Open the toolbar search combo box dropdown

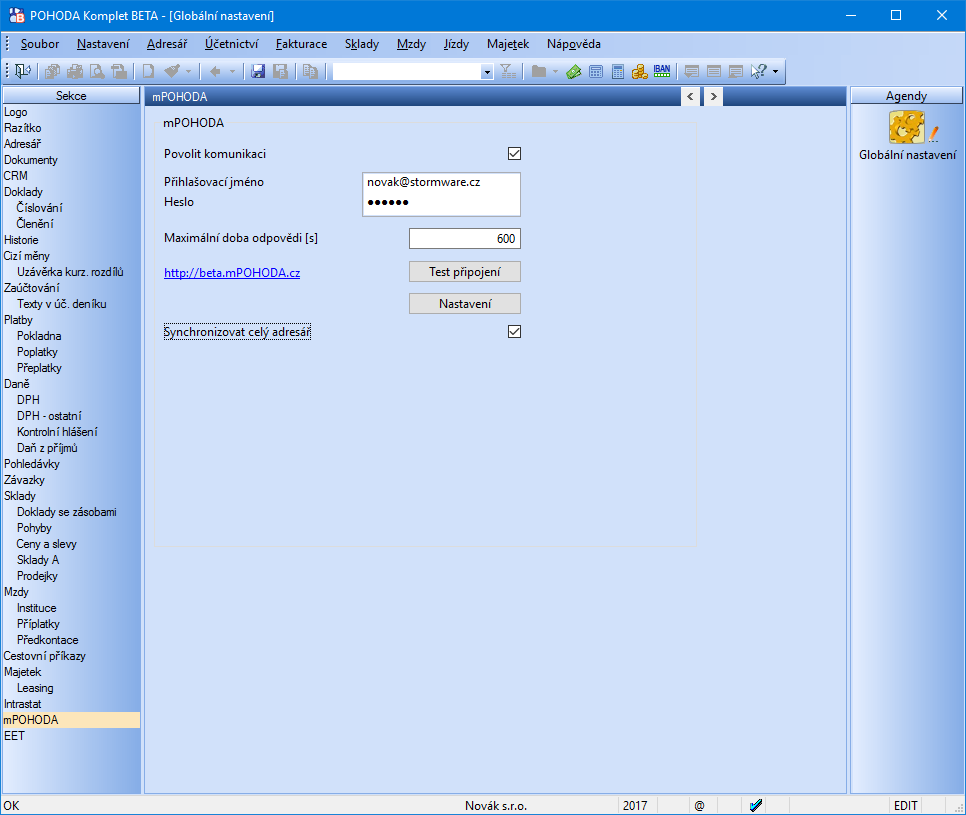click(487, 72)
